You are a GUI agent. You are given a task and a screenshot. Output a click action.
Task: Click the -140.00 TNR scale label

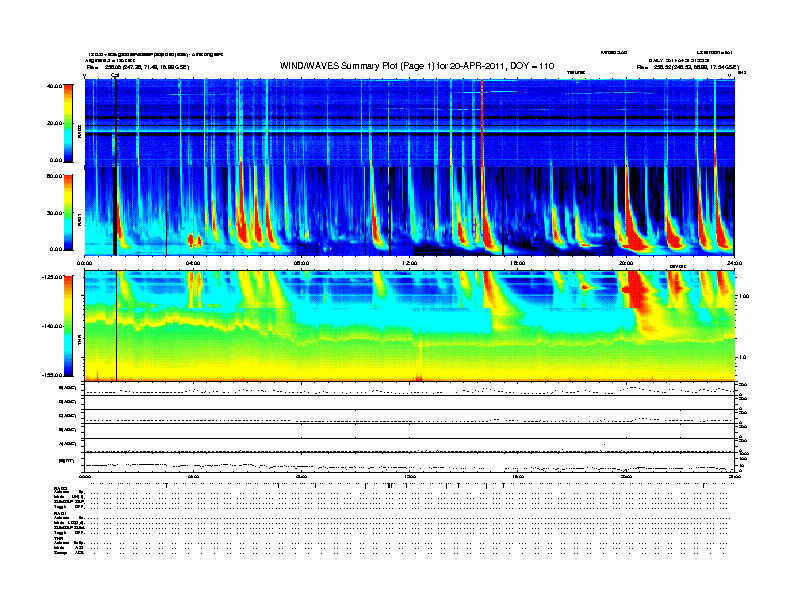(x=53, y=326)
